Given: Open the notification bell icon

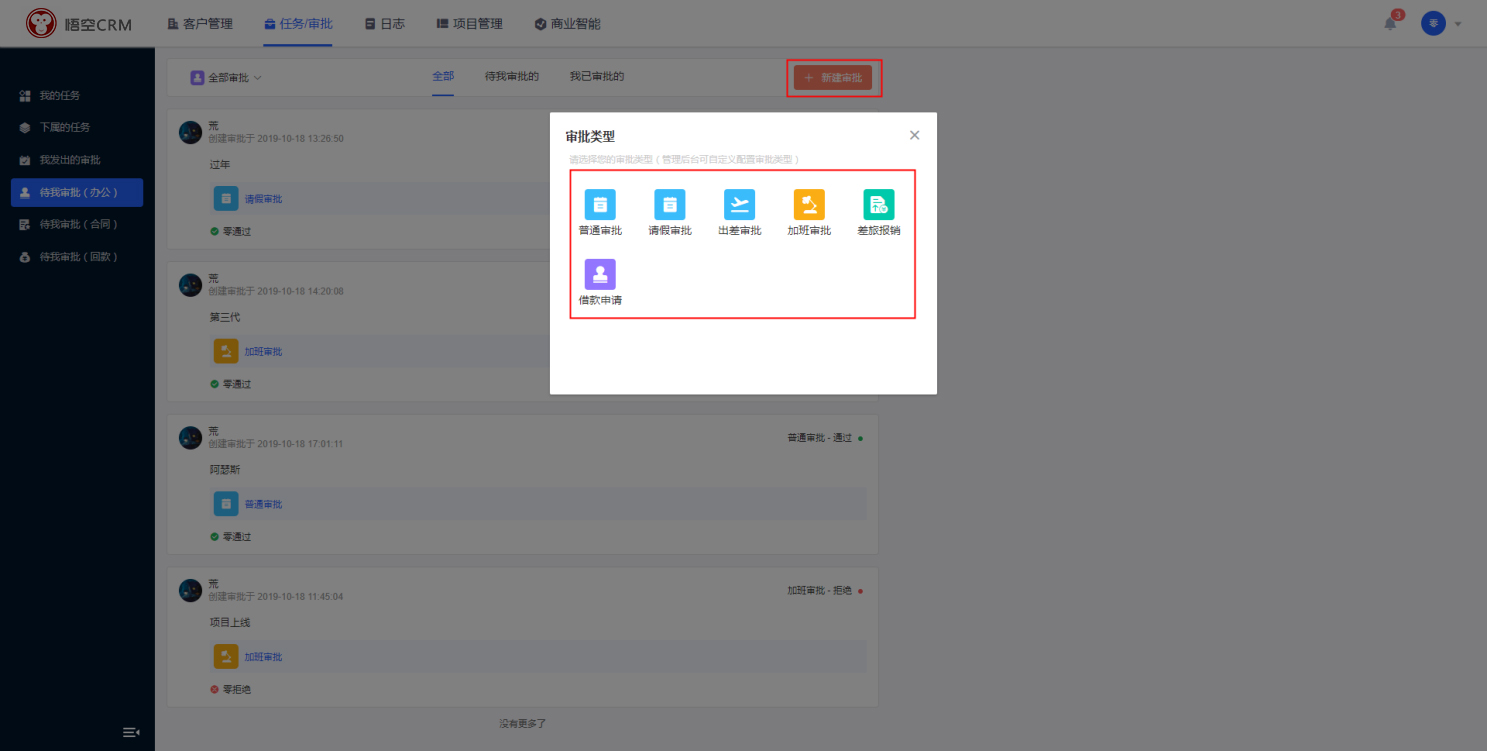Looking at the screenshot, I should [1390, 24].
